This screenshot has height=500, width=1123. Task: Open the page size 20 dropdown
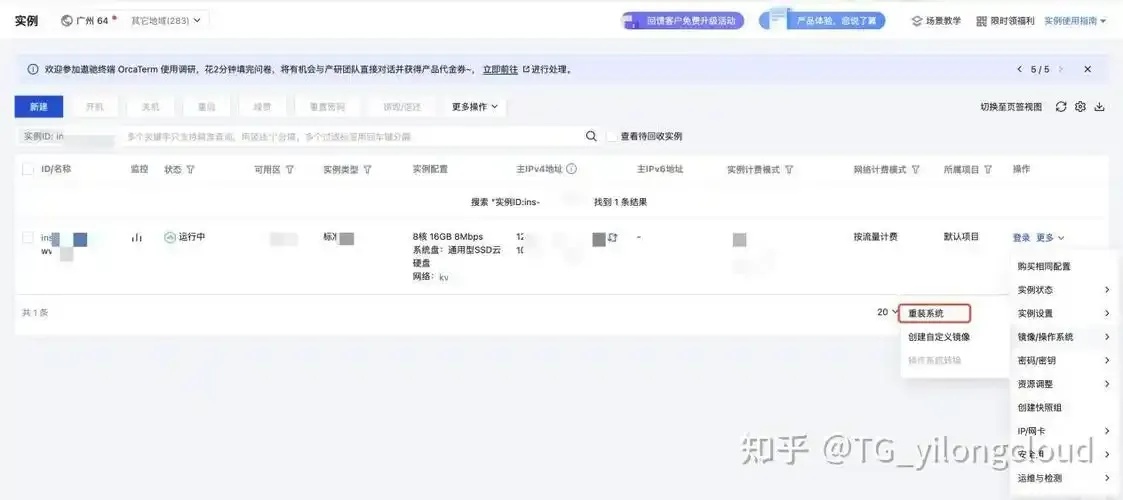pos(887,312)
